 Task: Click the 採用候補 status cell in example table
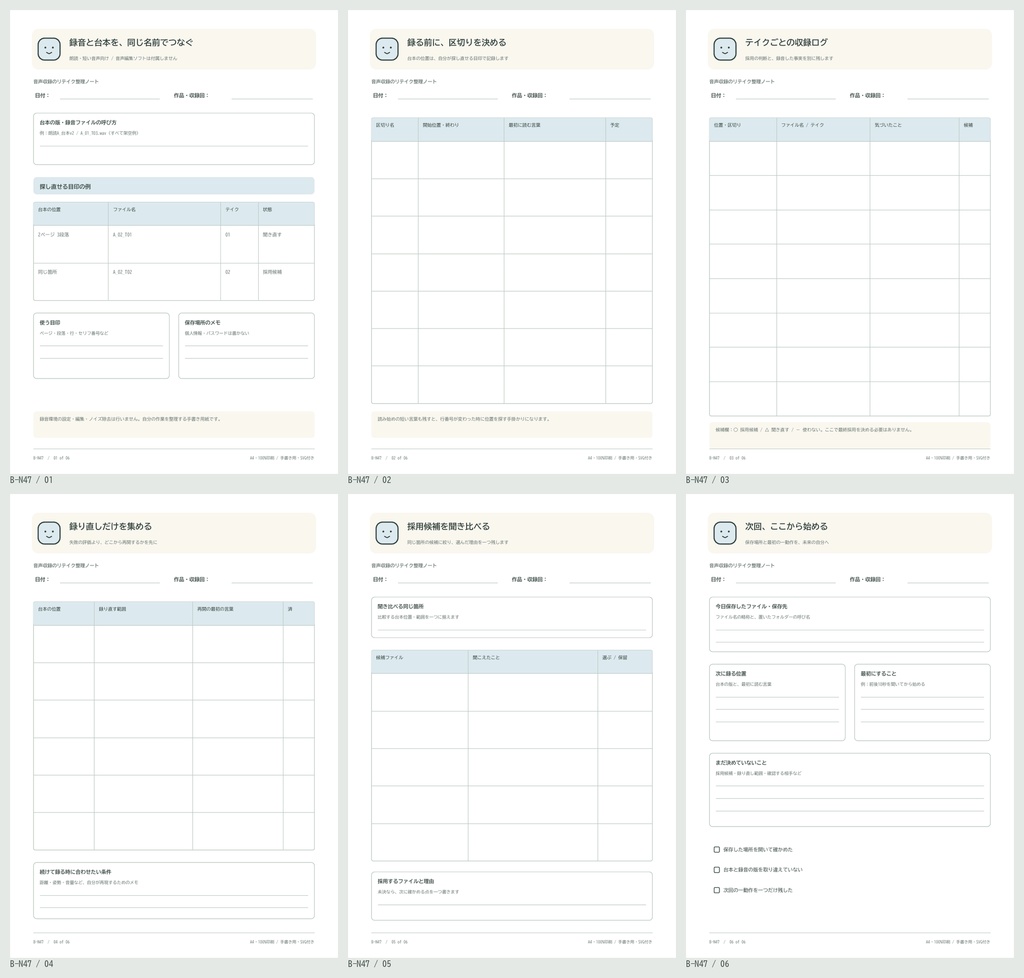286,281
